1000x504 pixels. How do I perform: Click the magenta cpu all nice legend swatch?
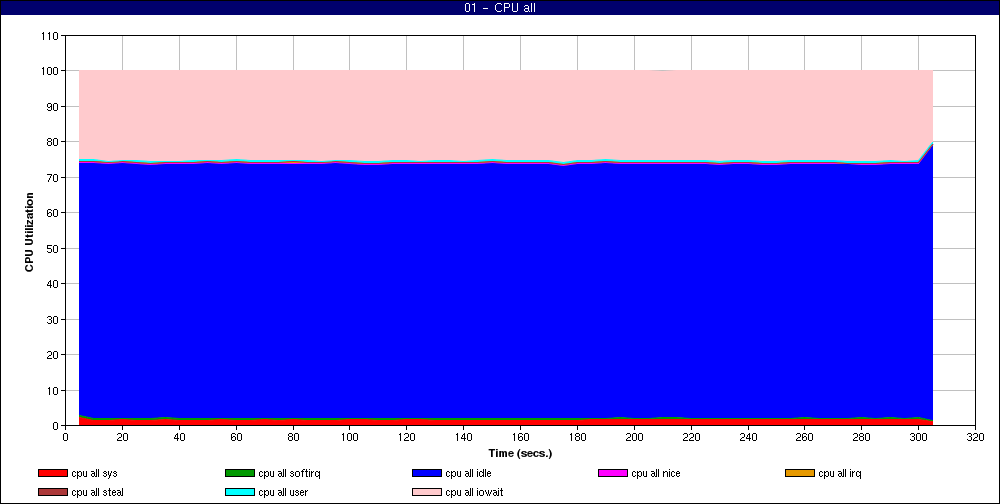(613, 473)
